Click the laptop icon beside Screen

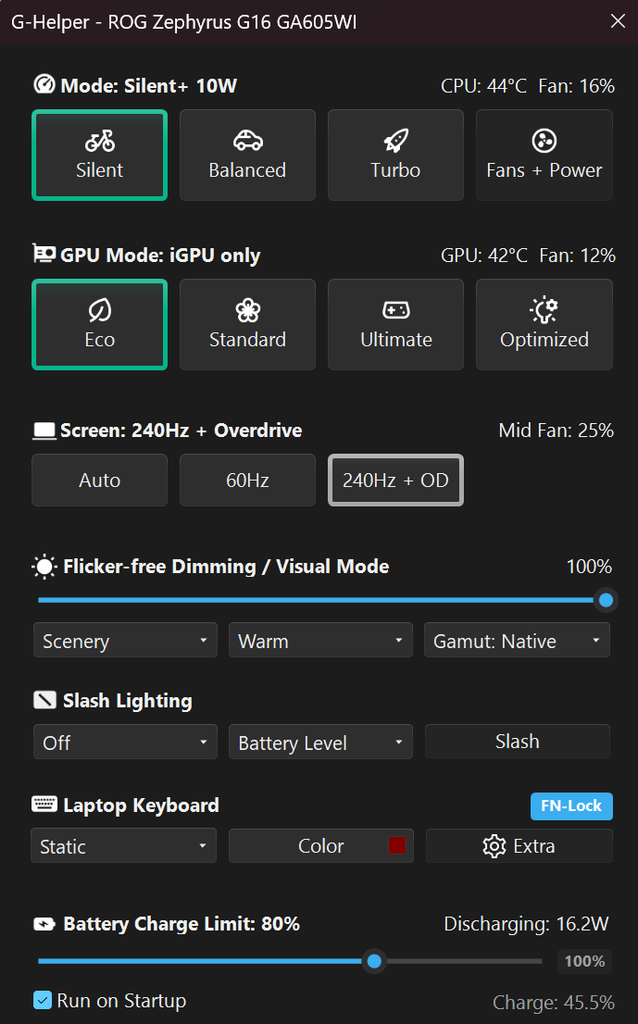pyautogui.click(x=44, y=430)
